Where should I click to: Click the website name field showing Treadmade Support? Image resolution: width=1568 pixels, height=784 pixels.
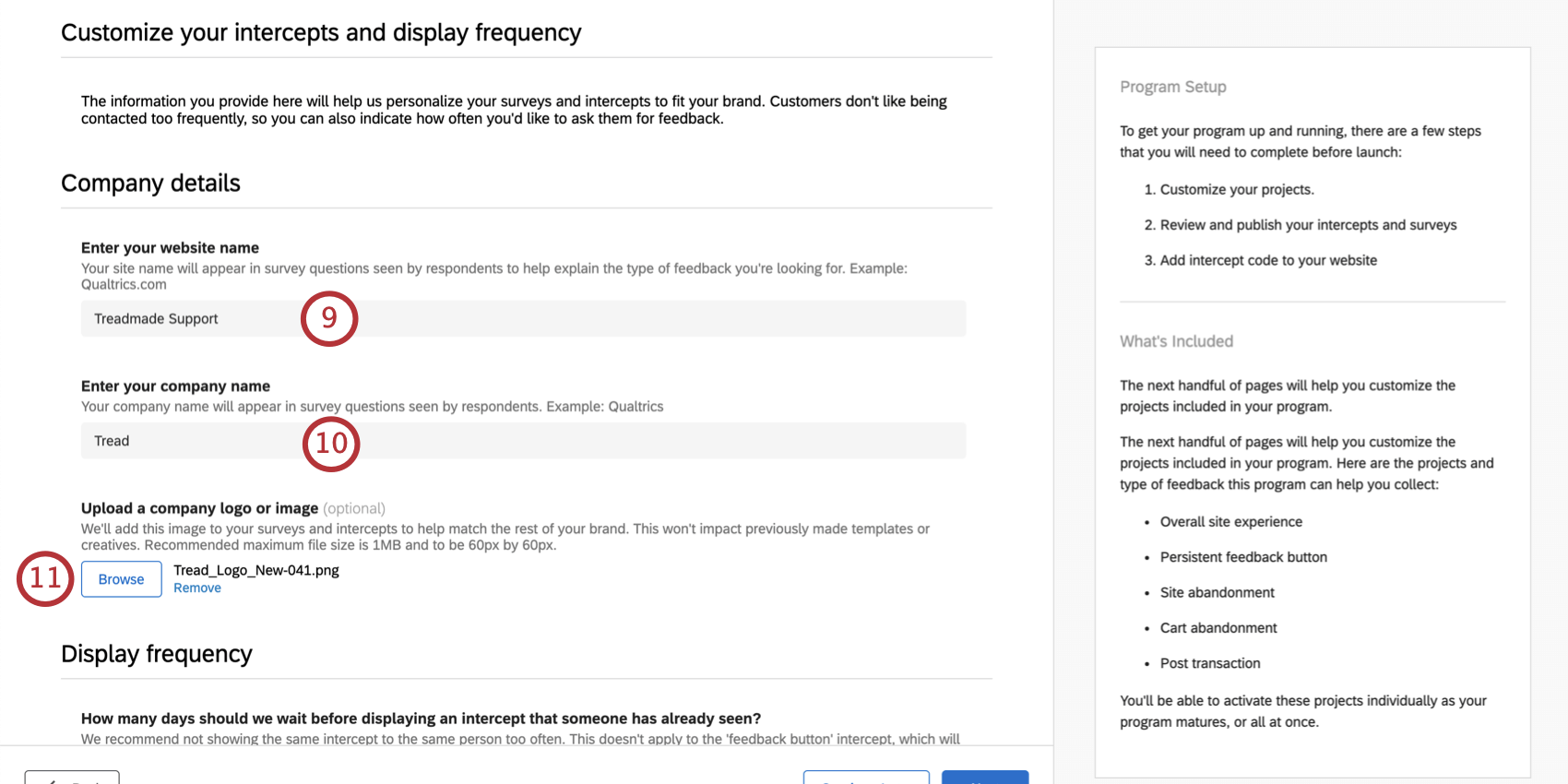coord(369,318)
